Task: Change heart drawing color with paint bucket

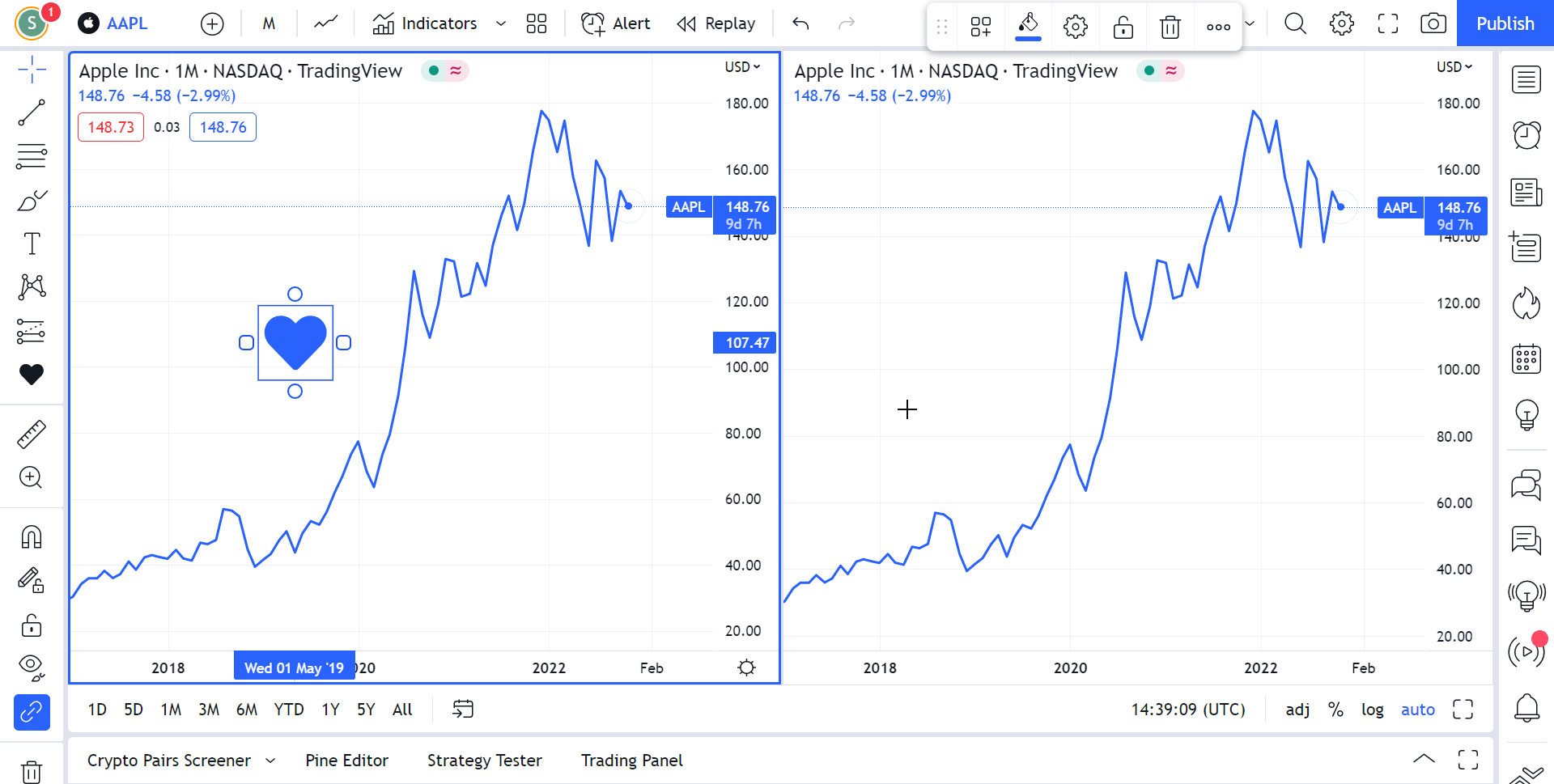Action: 1028,25
